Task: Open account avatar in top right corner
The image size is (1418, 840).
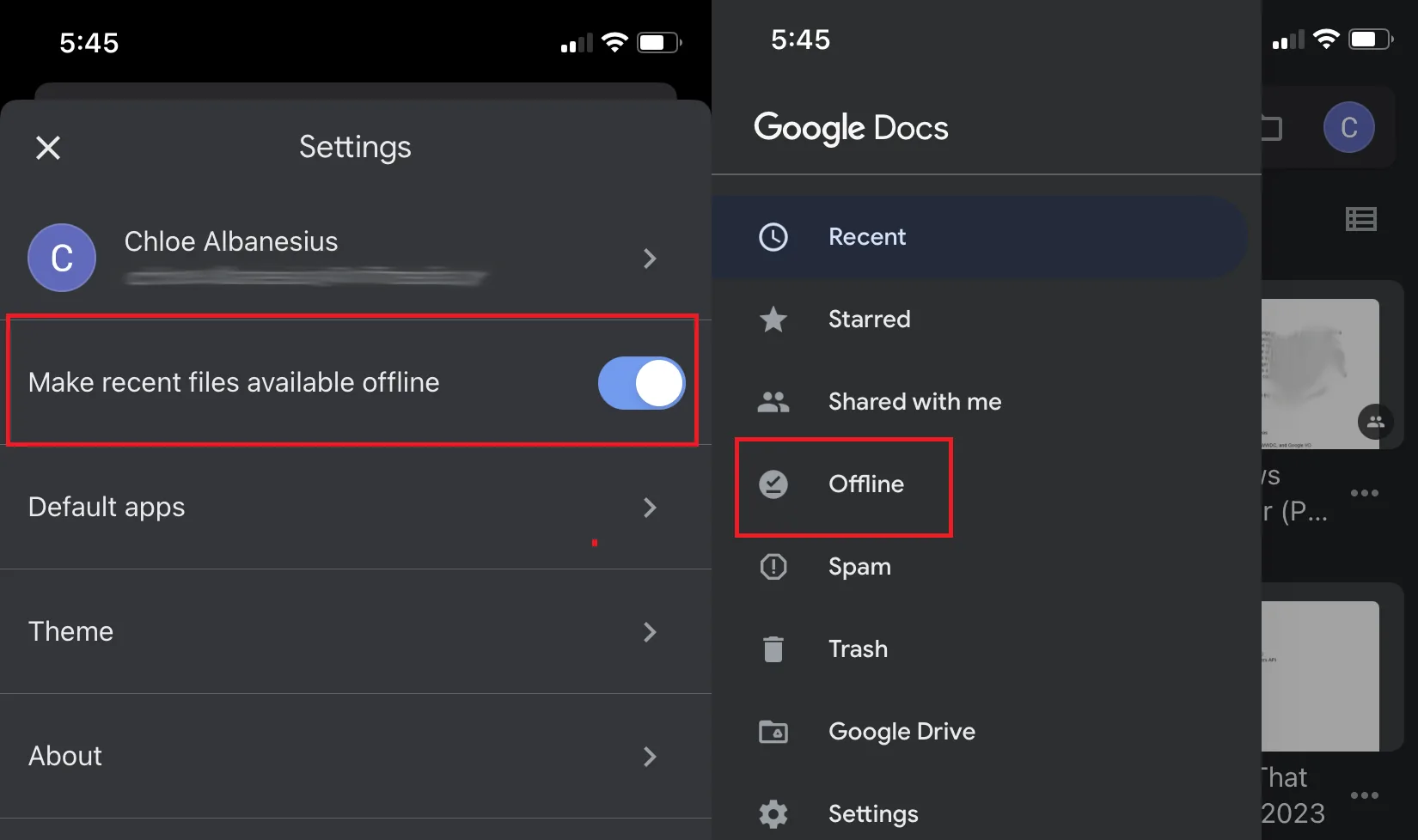Action: (x=1348, y=128)
